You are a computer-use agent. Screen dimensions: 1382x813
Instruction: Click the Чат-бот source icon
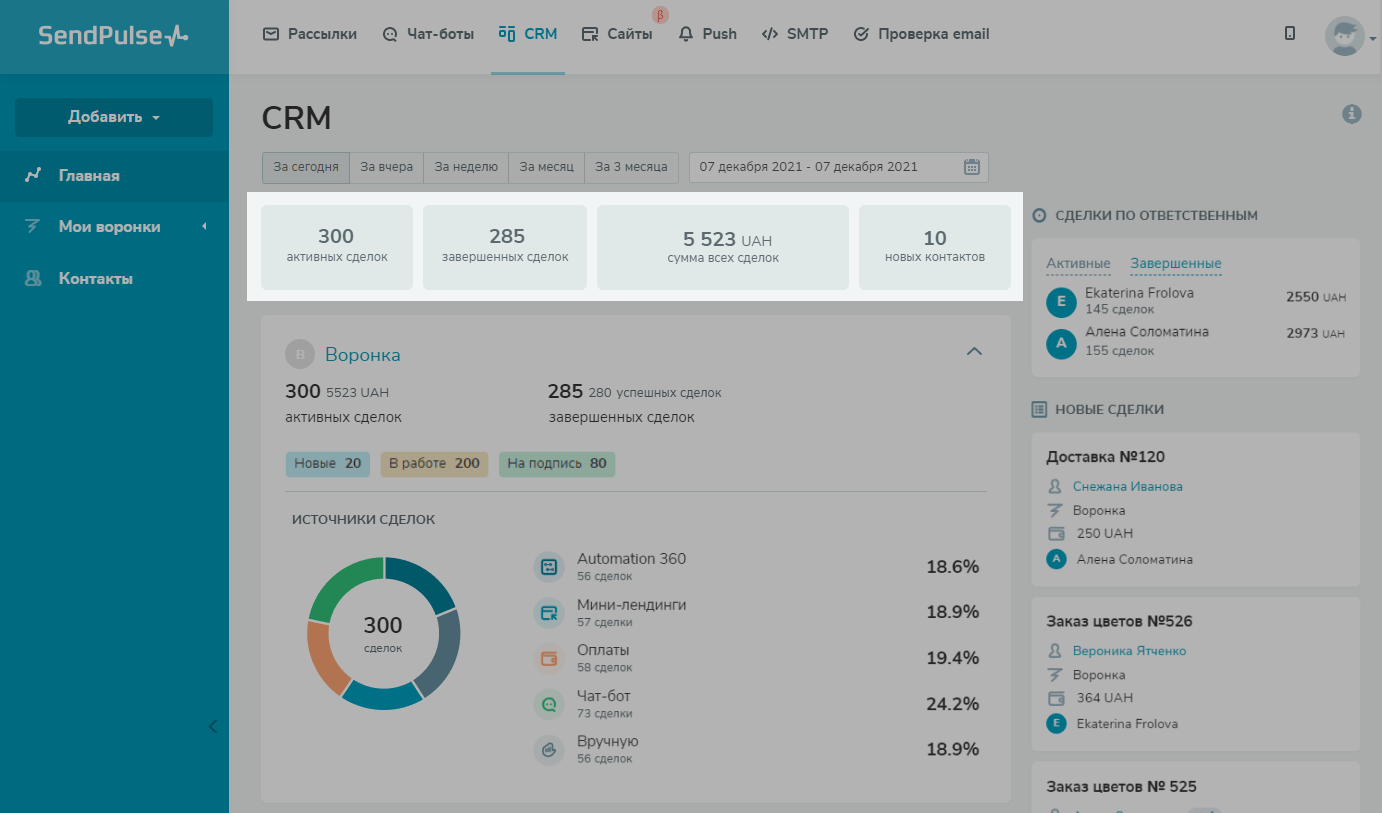(549, 704)
